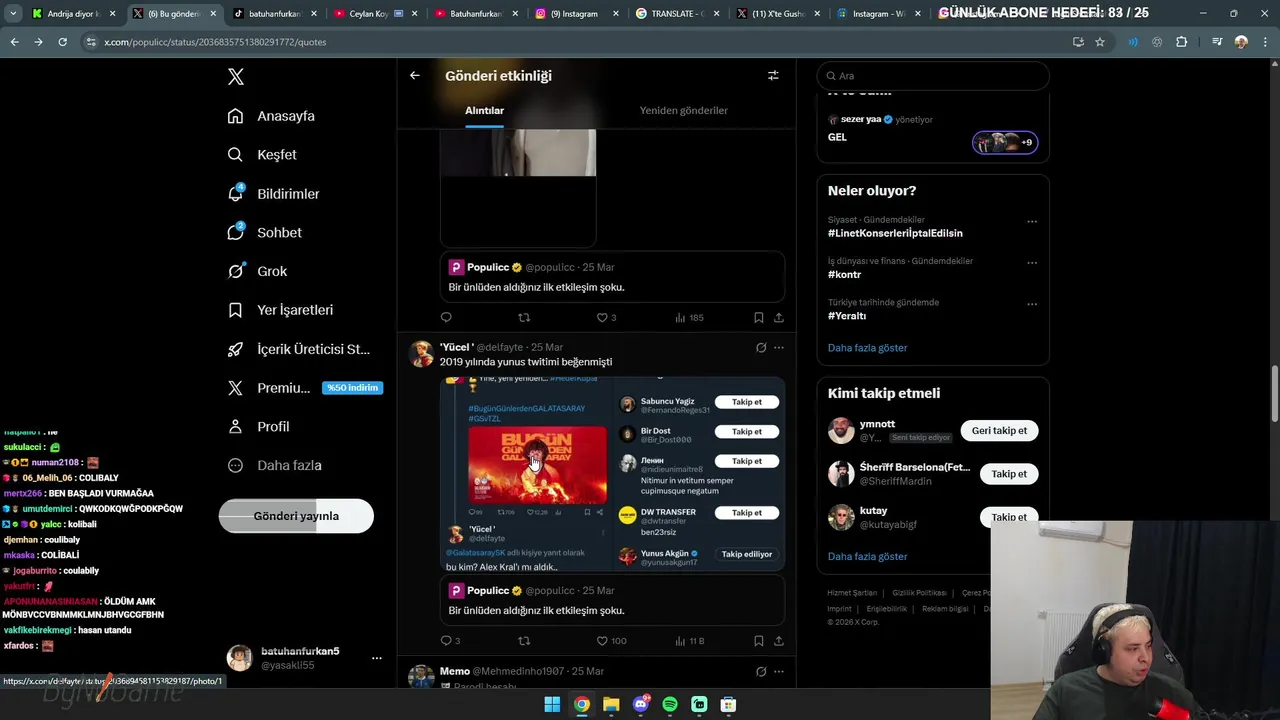This screenshot has width=1280, height=720.
Task: Open Grok explain icon on Yücel's post
Action: point(761,348)
